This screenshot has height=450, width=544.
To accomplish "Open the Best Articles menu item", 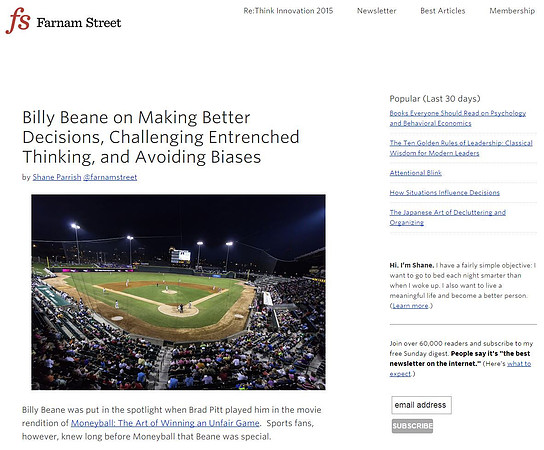I will tap(443, 11).
